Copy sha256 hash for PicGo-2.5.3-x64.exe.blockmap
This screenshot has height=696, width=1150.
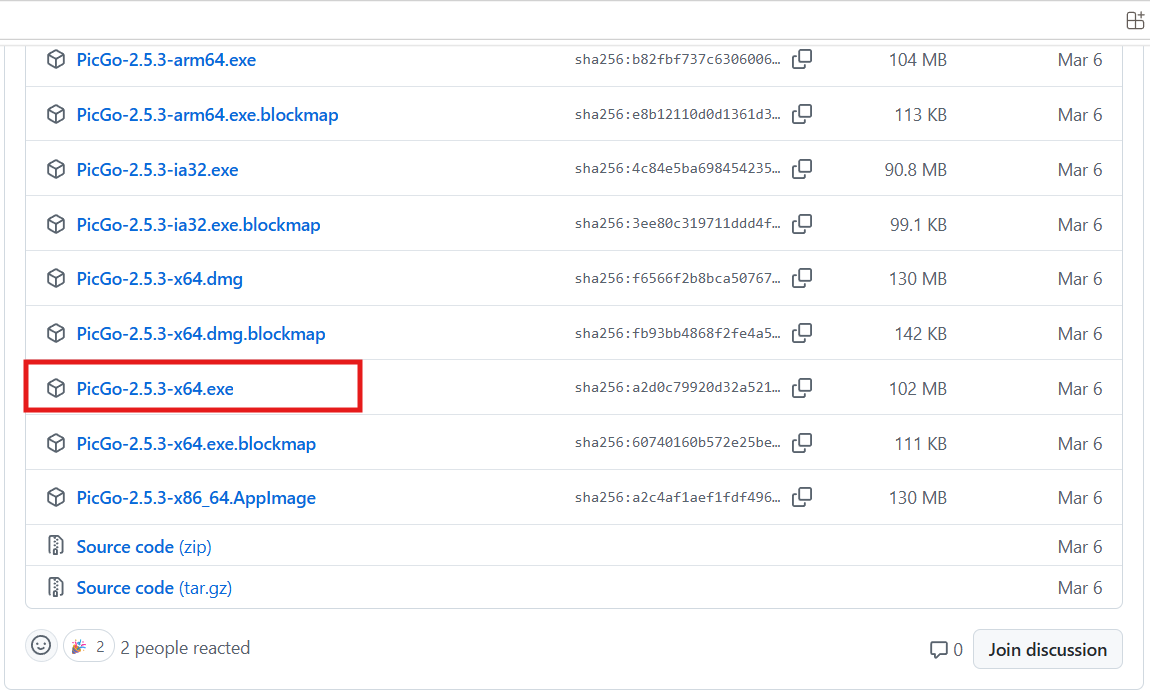tap(802, 443)
